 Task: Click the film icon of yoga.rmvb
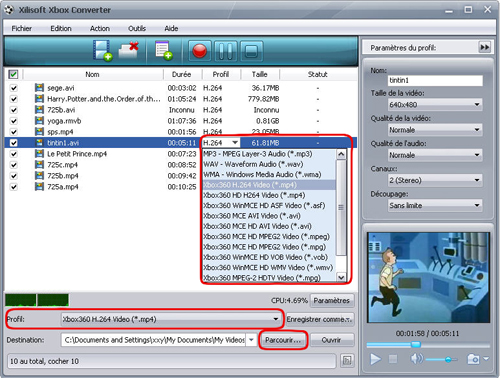39,121
